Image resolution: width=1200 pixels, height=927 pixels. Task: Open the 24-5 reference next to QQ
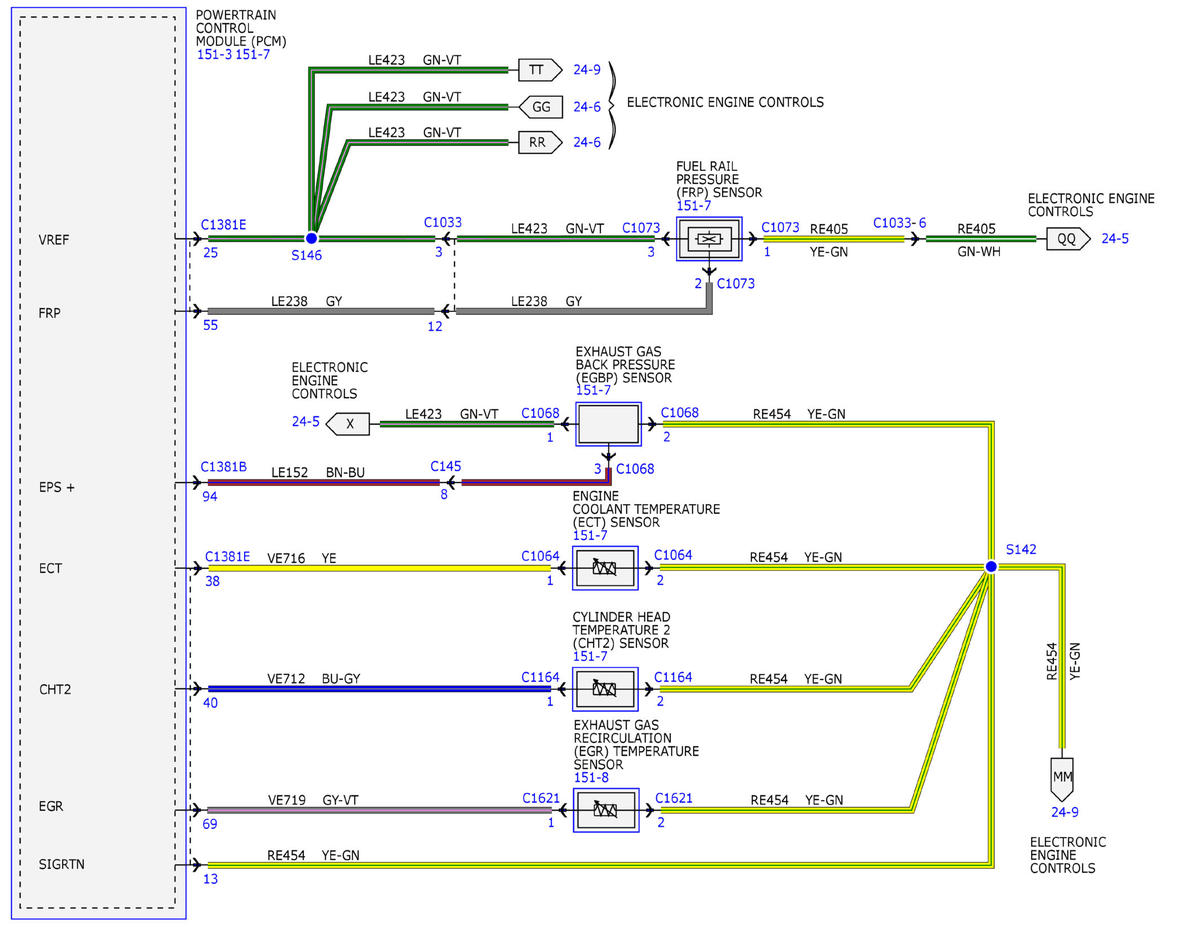point(1115,239)
